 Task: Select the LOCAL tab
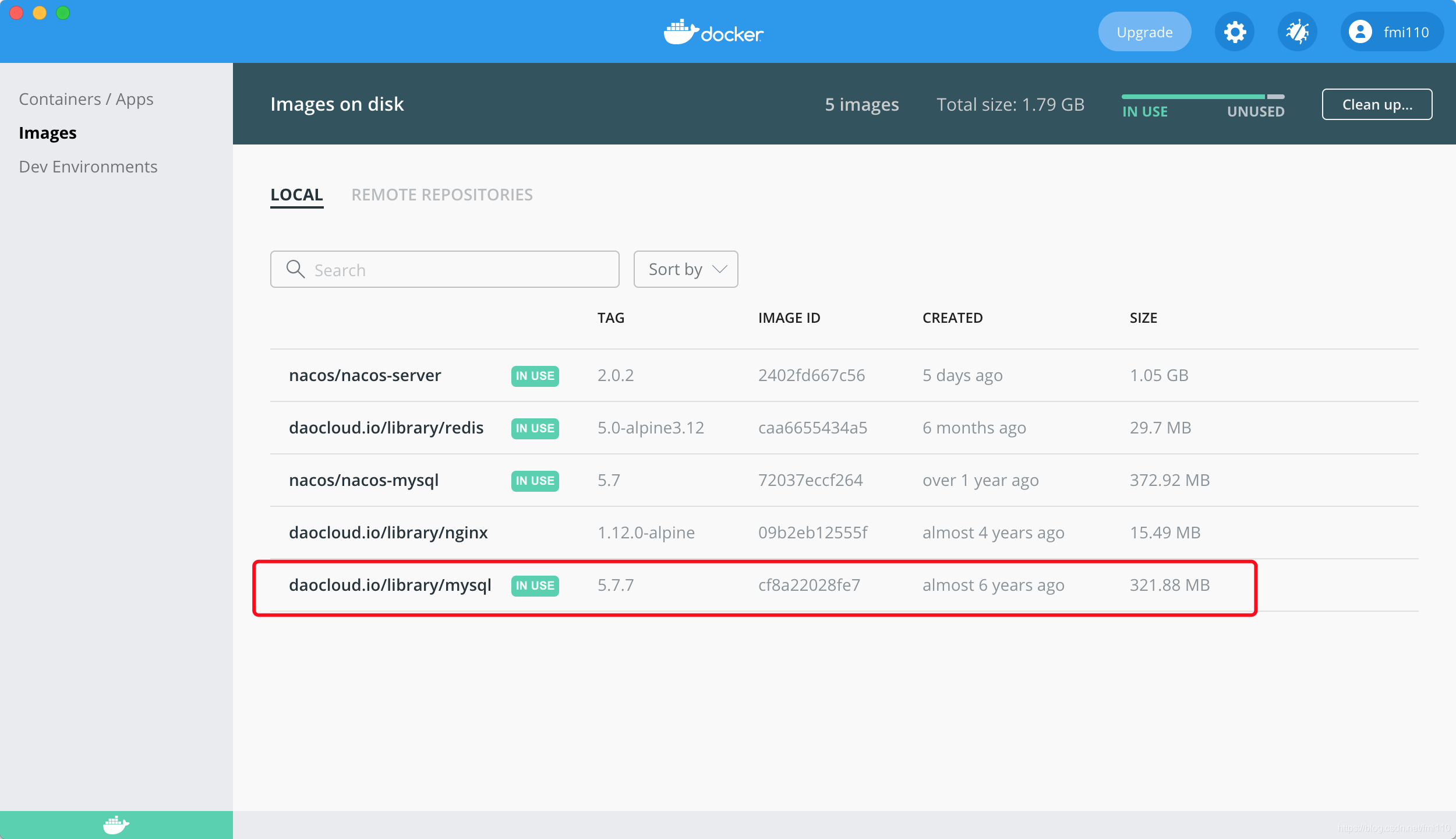296,195
